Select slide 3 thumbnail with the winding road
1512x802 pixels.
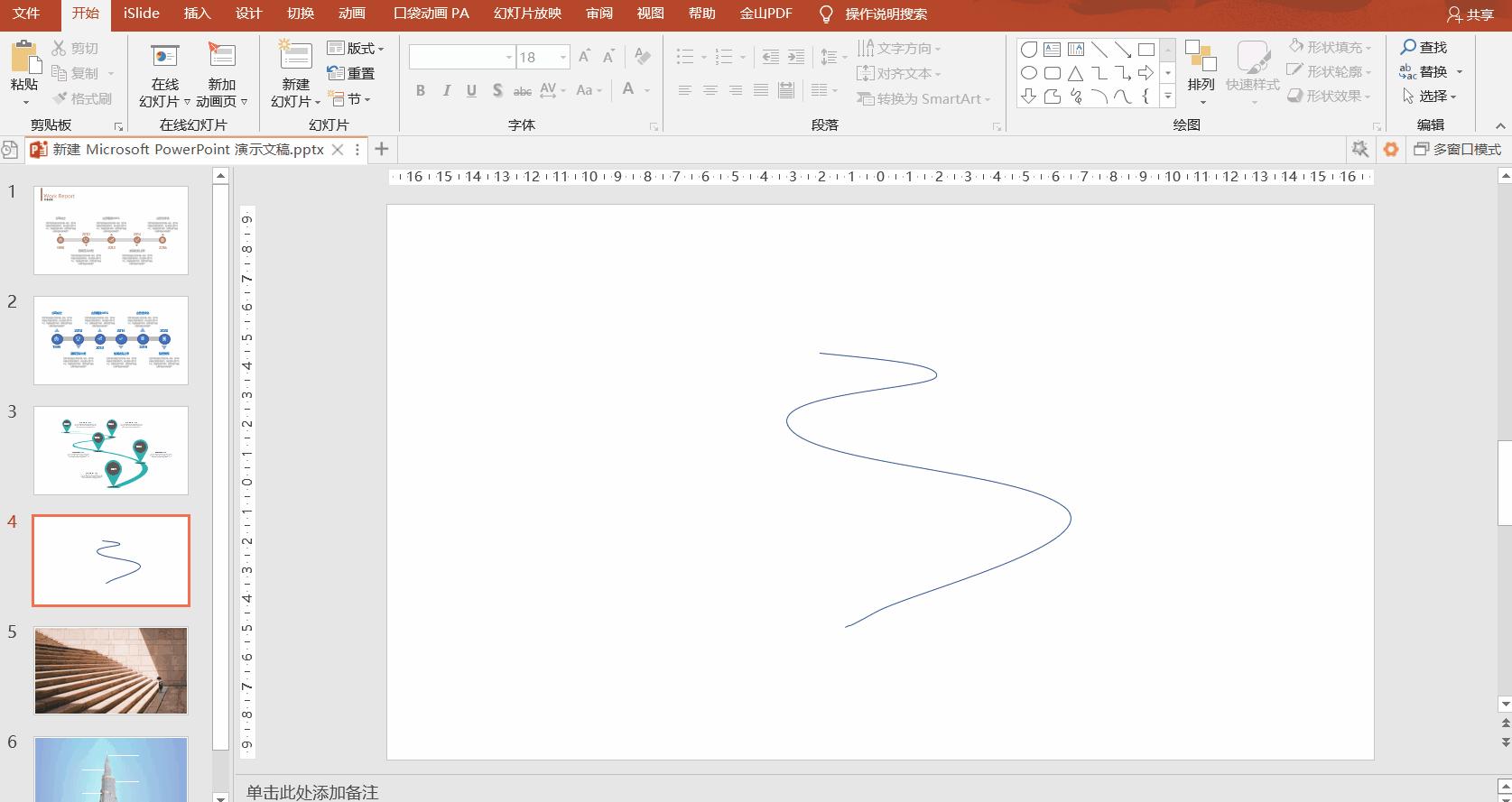click(111, 450)
